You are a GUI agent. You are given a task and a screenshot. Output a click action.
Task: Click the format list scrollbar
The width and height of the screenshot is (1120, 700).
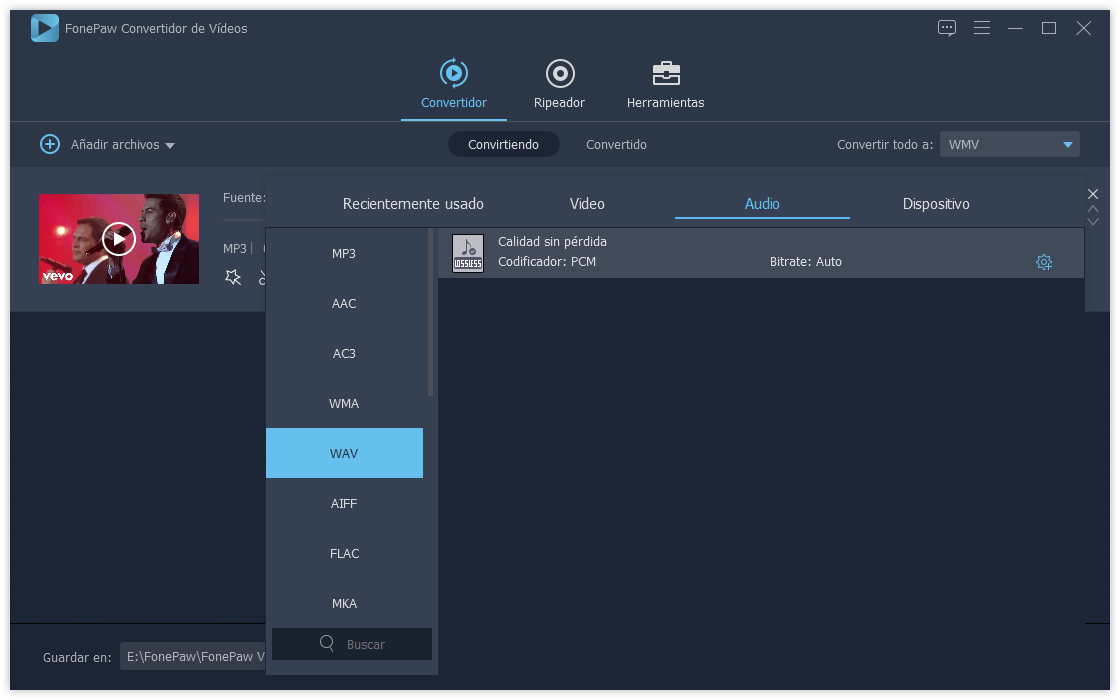[x=431, y=312]
